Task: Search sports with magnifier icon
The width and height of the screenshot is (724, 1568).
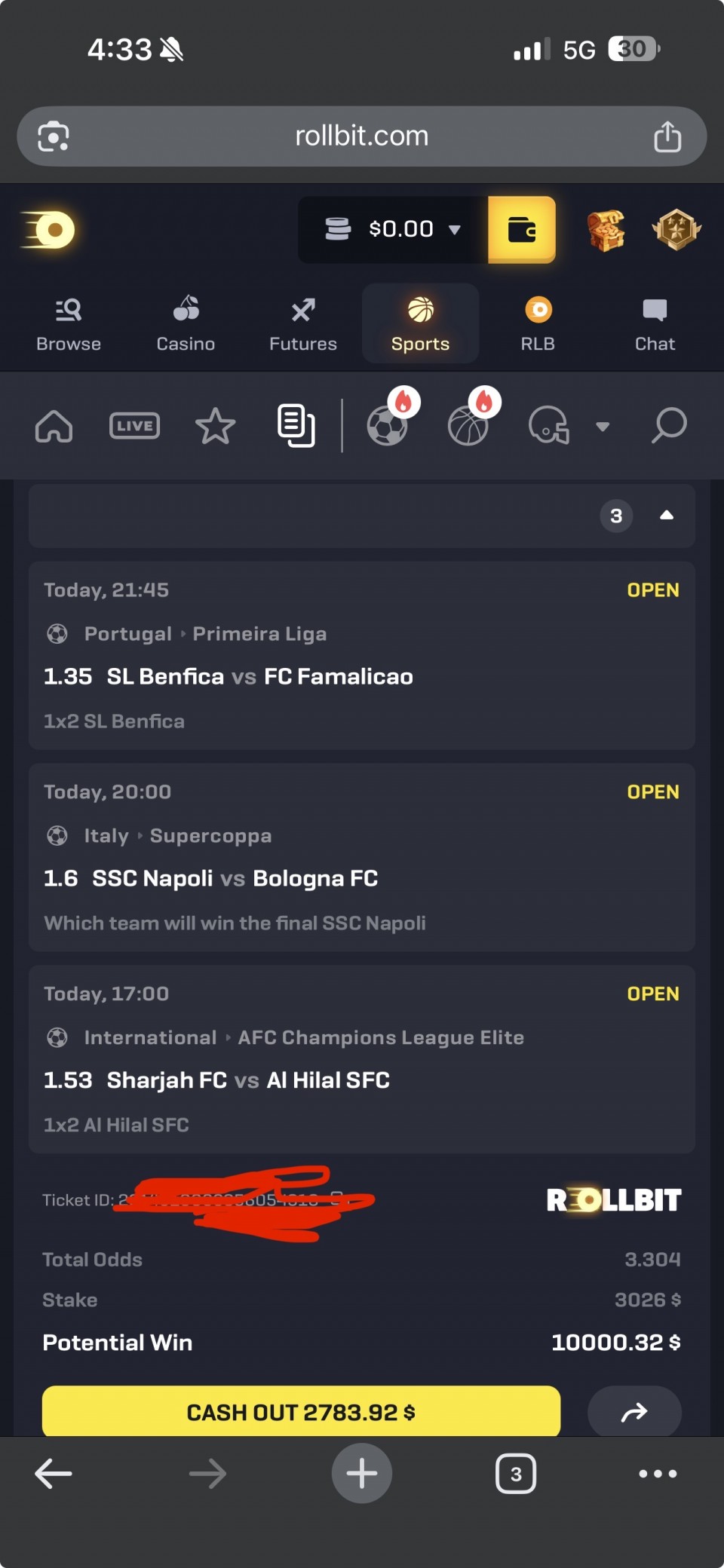Action: [x=668, y=426]
